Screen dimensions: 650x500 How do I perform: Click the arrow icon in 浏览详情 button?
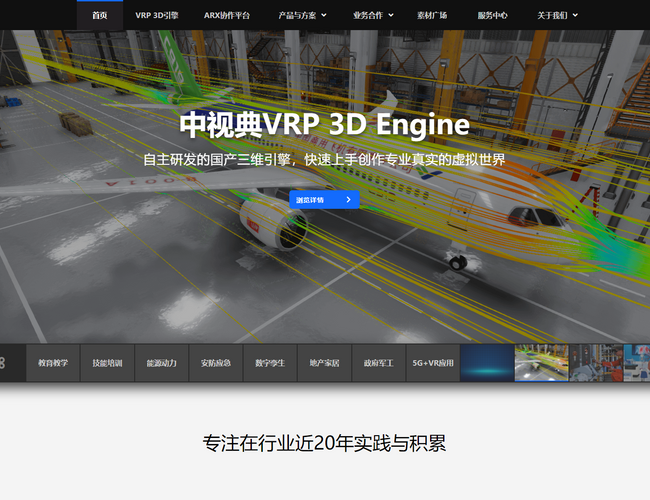[x=348, y=200]
